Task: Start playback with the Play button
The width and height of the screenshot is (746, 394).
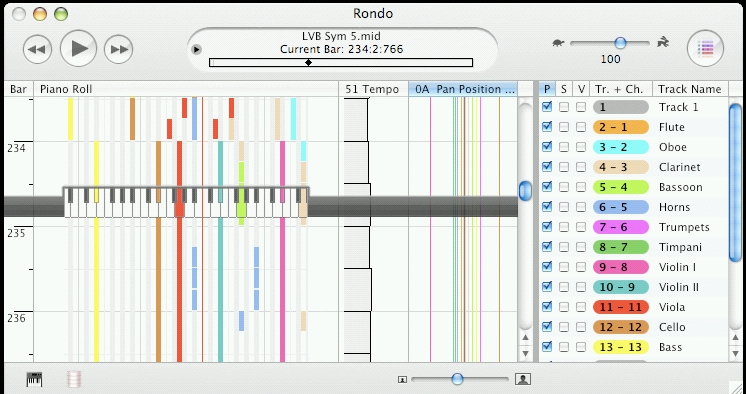Action: (x=79, y=48)
